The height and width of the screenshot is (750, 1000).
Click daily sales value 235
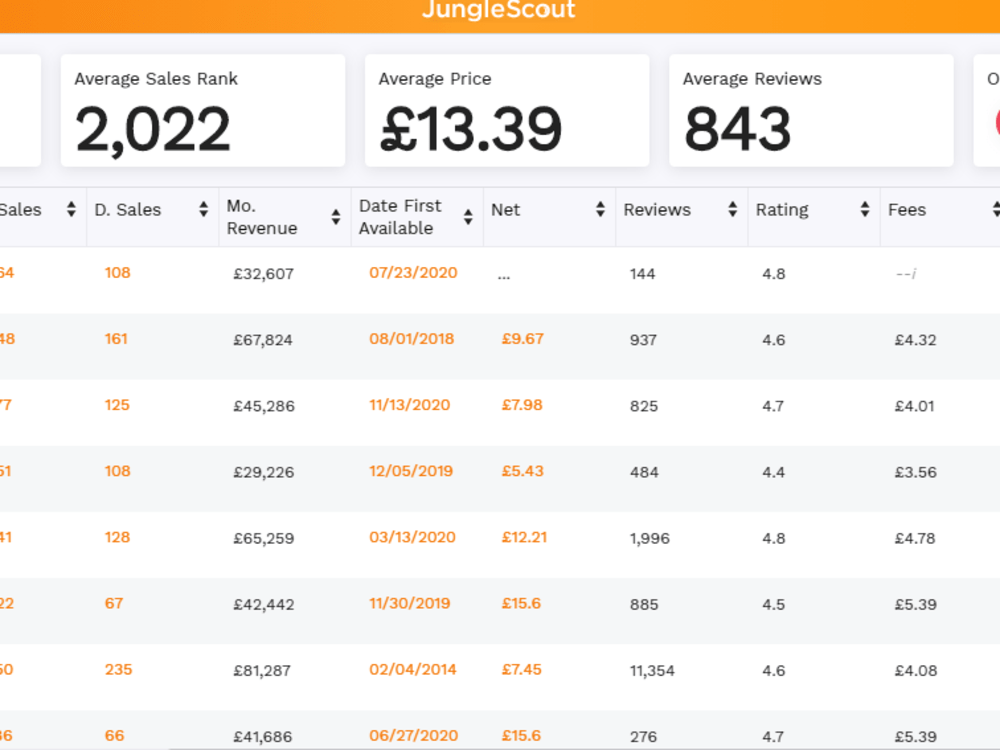coord(119,669)
